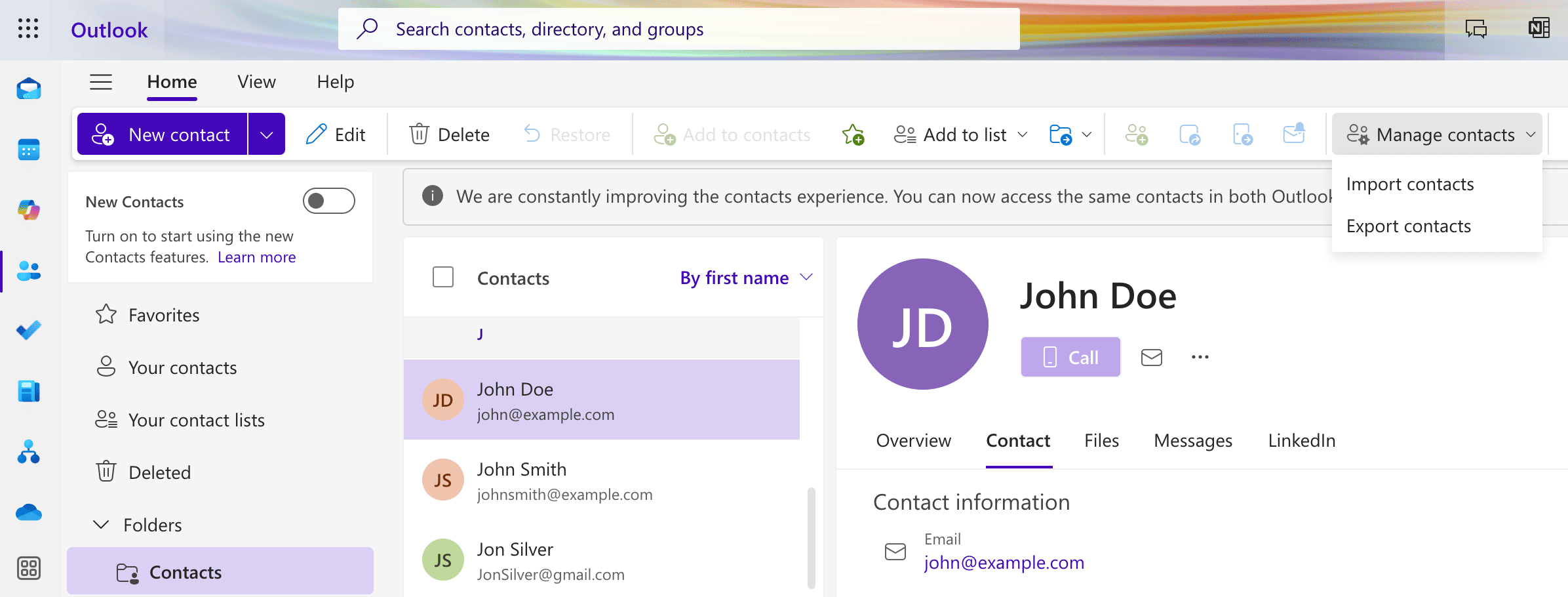Image resolution: width=1568 pixels, height=597 pixels.
Task: Open To Do checkmark app
Action: pyautogui.click(x=29, y=331)
